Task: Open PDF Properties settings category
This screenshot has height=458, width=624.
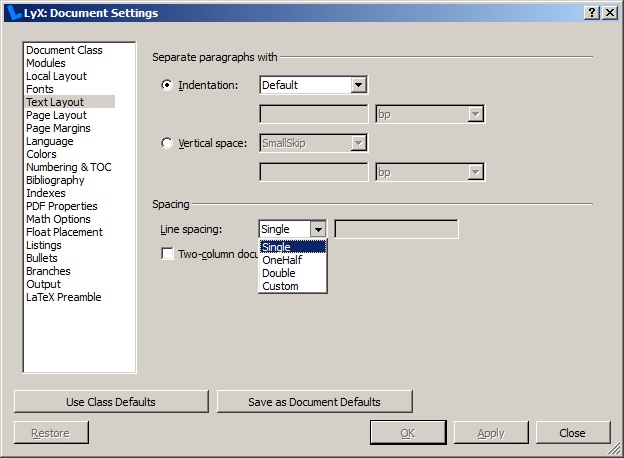Action: point(62,206)
